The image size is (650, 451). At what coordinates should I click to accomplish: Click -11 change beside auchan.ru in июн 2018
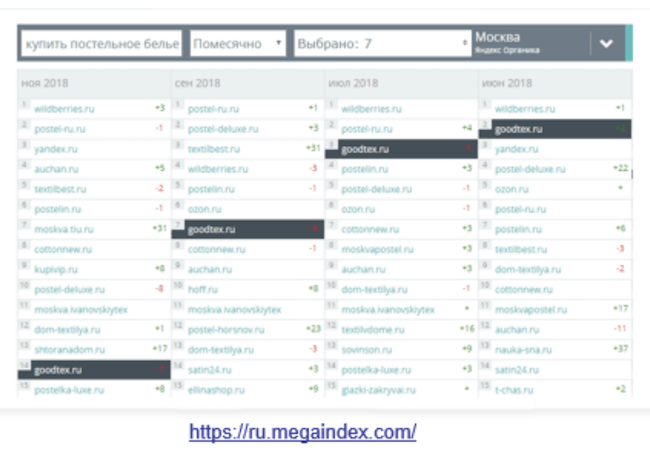pos(620,329)
